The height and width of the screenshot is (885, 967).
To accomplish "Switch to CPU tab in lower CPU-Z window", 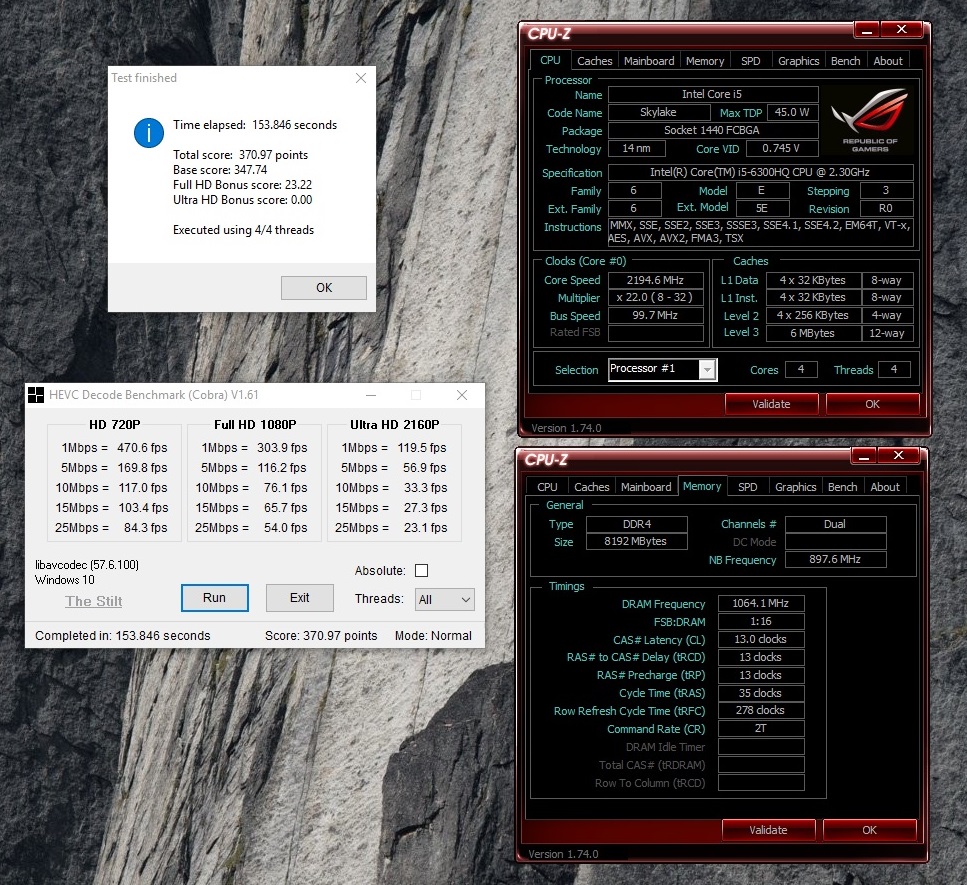I will click(x=547, y=487).
